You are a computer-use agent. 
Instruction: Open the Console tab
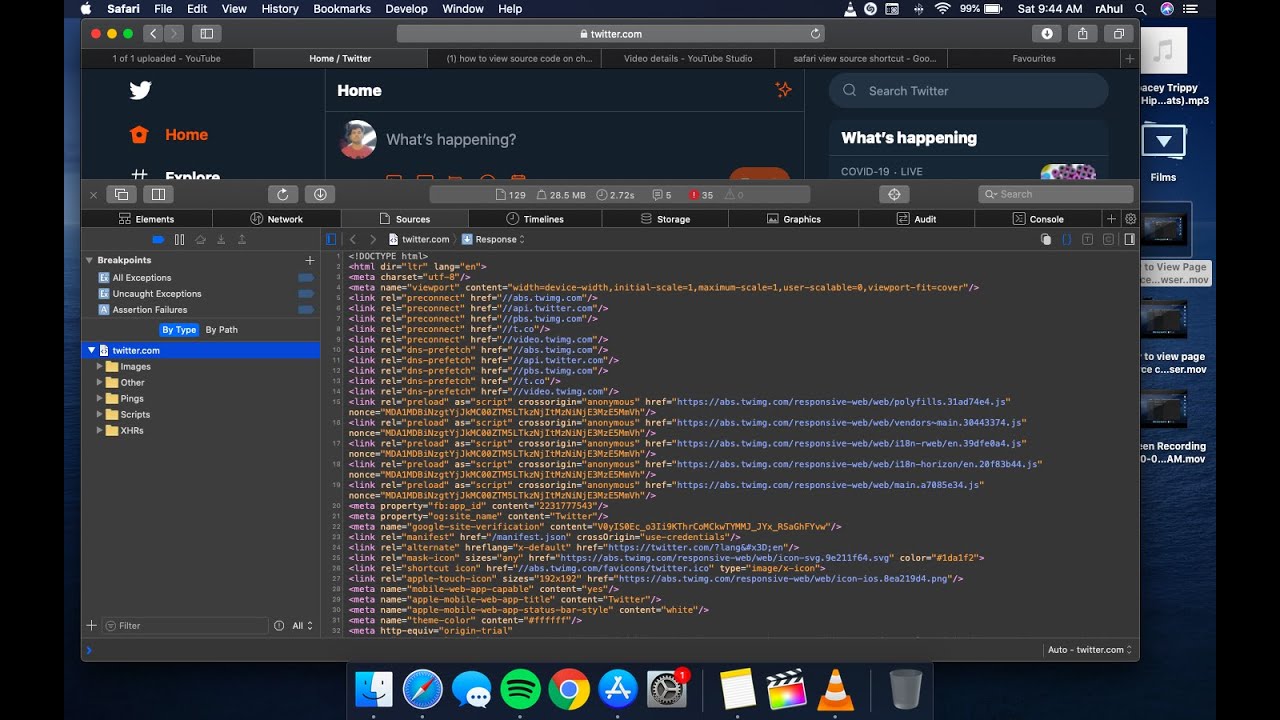pyautogui.click(x=1038, y=219)
